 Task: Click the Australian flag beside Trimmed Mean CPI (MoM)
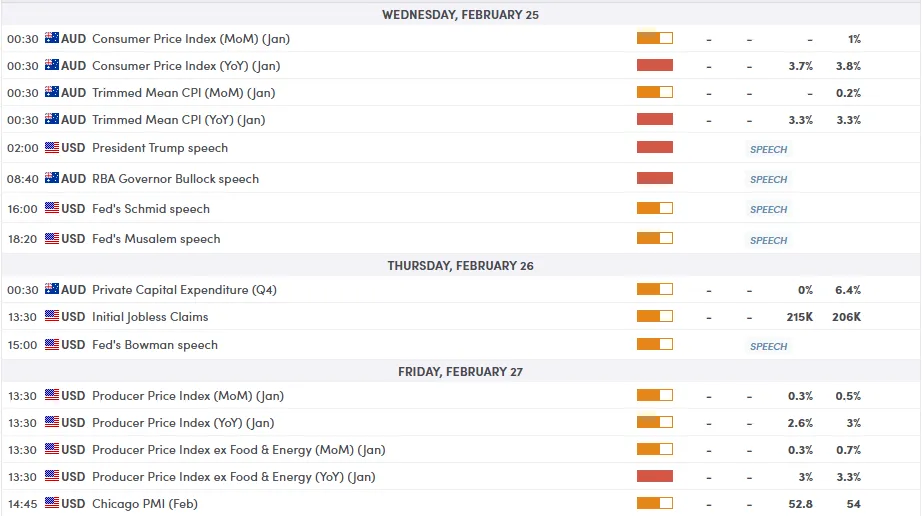click(x=52, y=93)
